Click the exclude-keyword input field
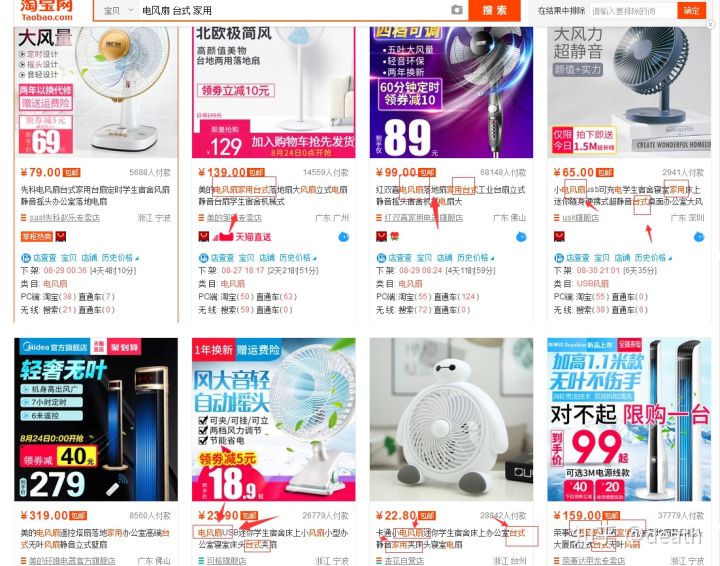The image size is (720, 566). pyautogui.click(x=633, y=11)
